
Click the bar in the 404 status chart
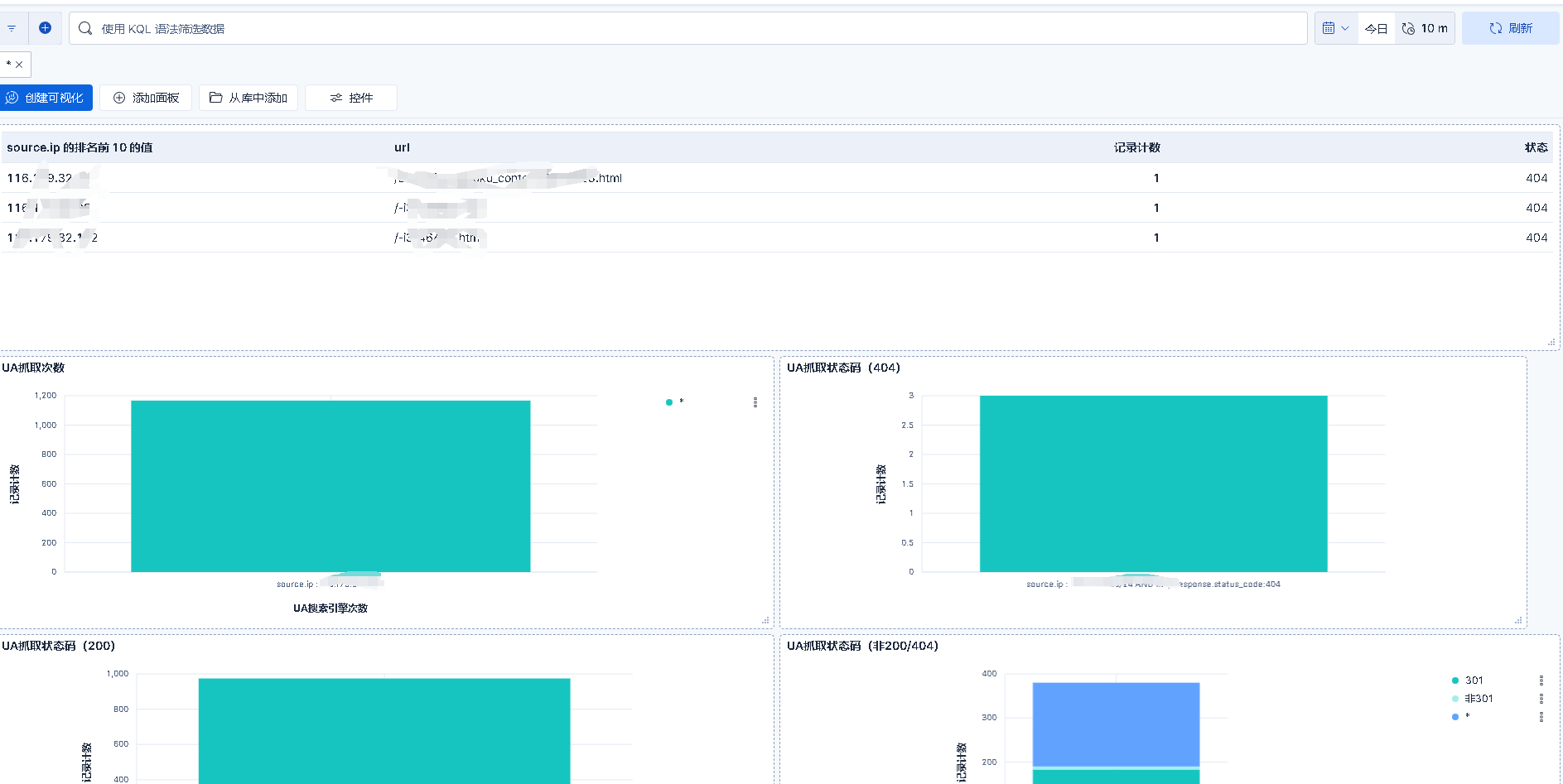tap(1153, 483)
